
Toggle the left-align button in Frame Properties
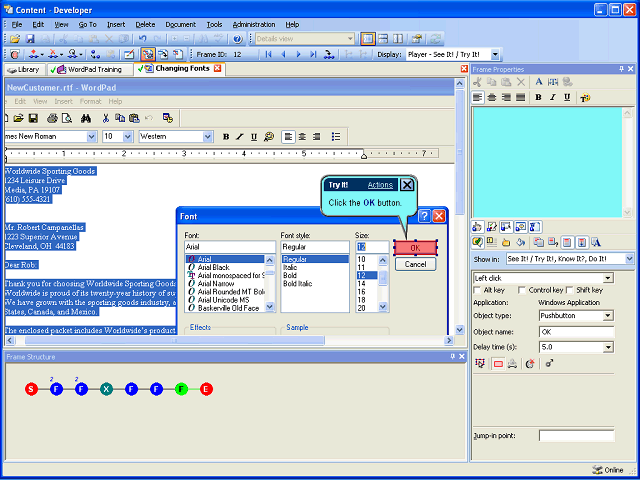pos(478,98)
